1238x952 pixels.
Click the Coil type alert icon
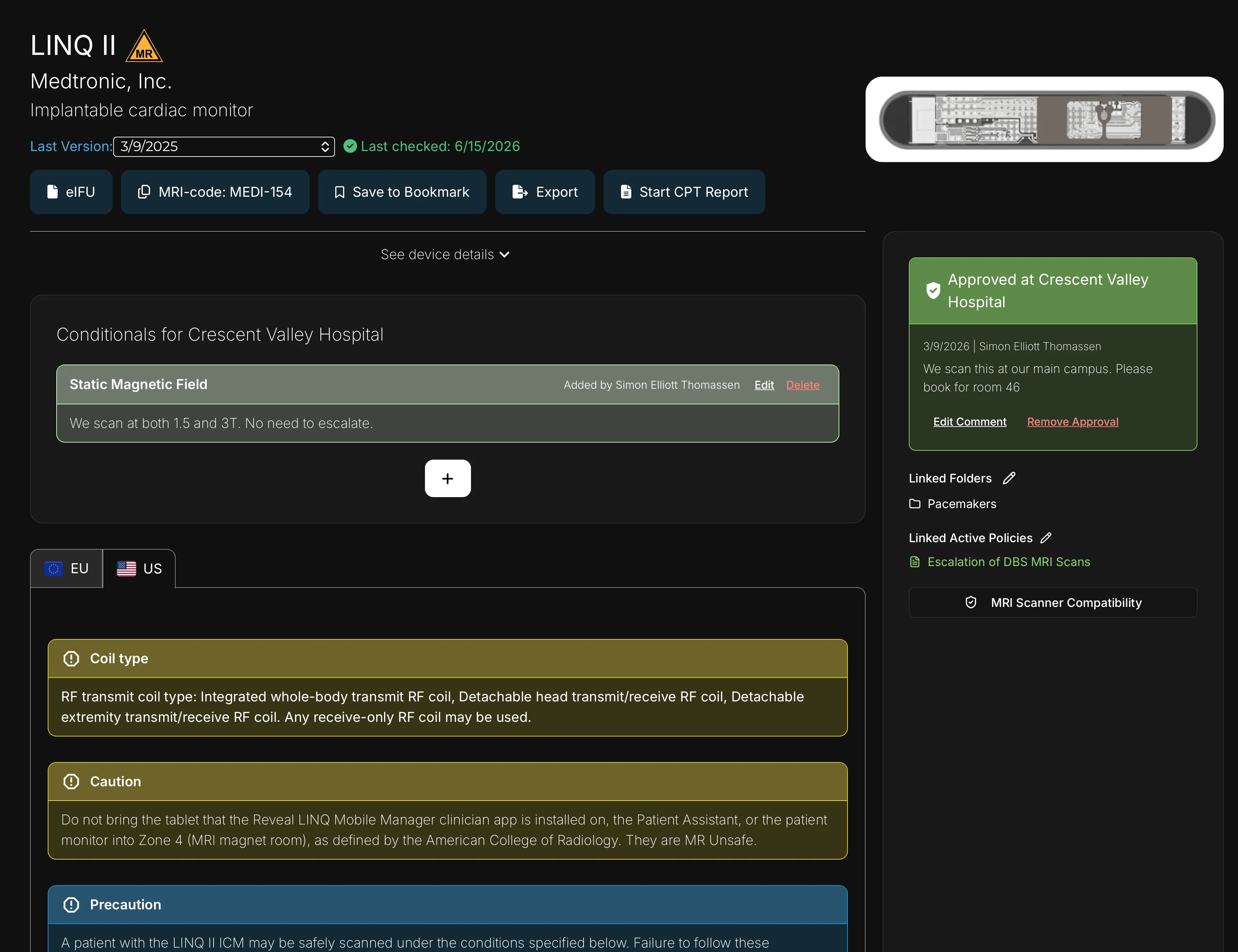(71, 658)
